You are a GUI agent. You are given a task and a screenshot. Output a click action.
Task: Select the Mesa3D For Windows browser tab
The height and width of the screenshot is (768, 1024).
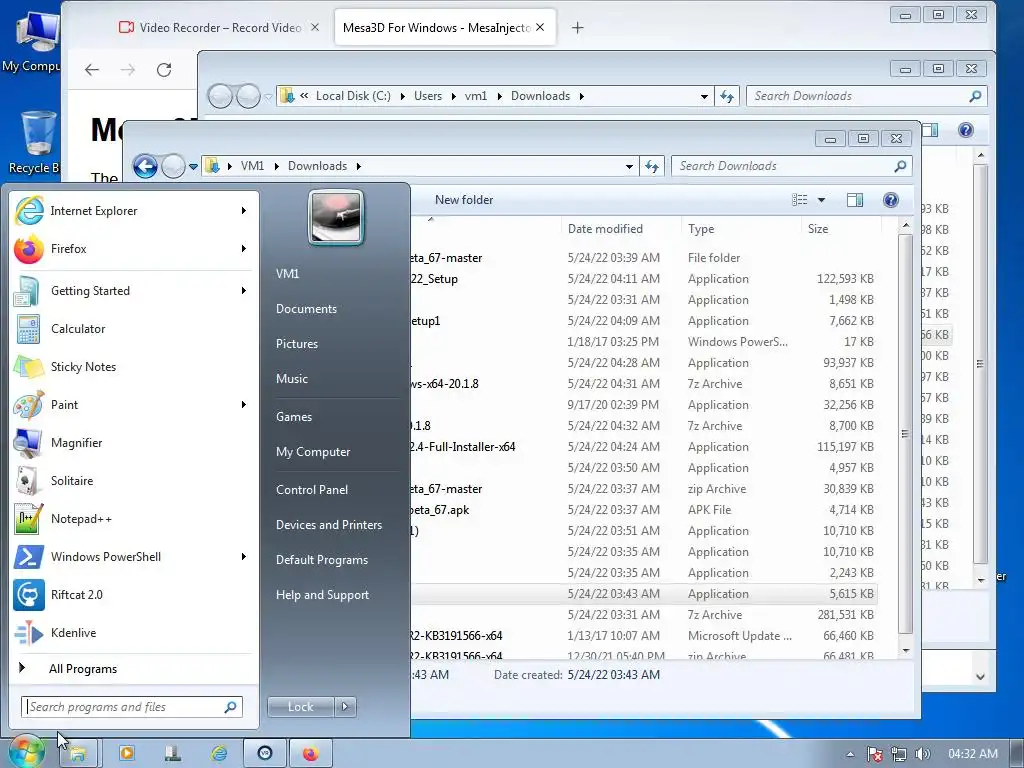445,27
